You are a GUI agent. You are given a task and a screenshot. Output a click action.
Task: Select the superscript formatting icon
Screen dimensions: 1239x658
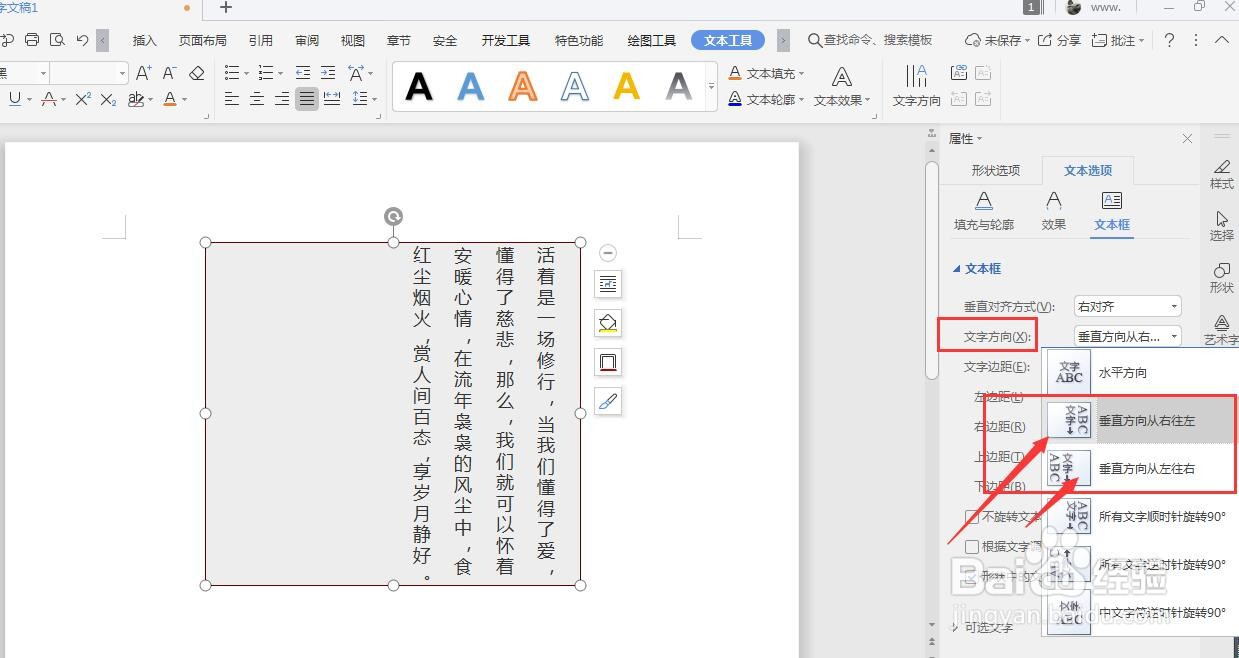point(85,99)
